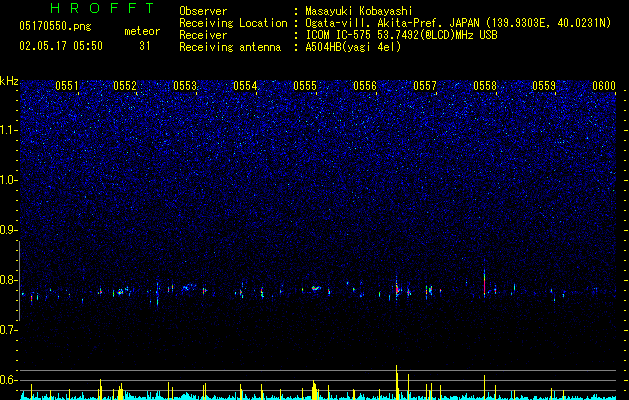Click the date stamp 02.05.17 05:50
Viewport: 629px width, 400px height.
coord(61,46)
